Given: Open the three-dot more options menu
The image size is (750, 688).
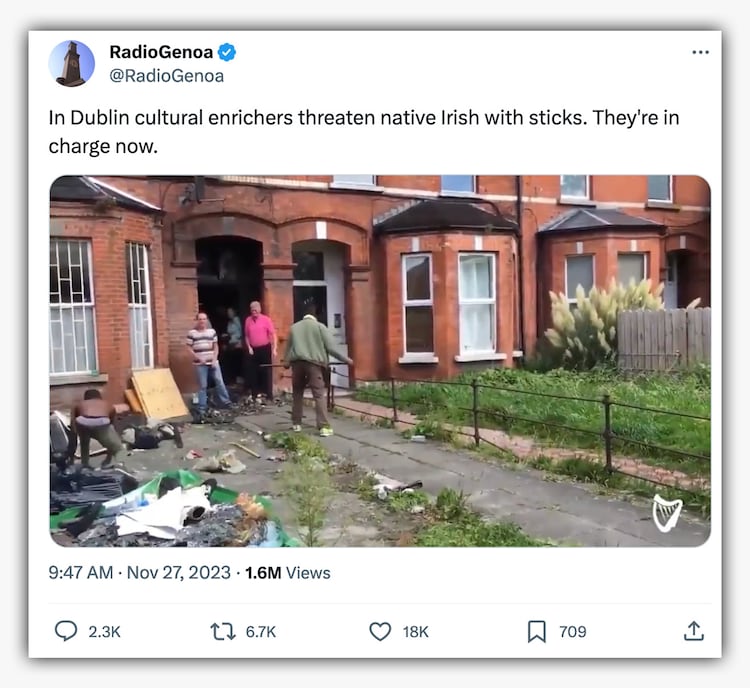Looking at the screenshot, I should coord(700,52).
